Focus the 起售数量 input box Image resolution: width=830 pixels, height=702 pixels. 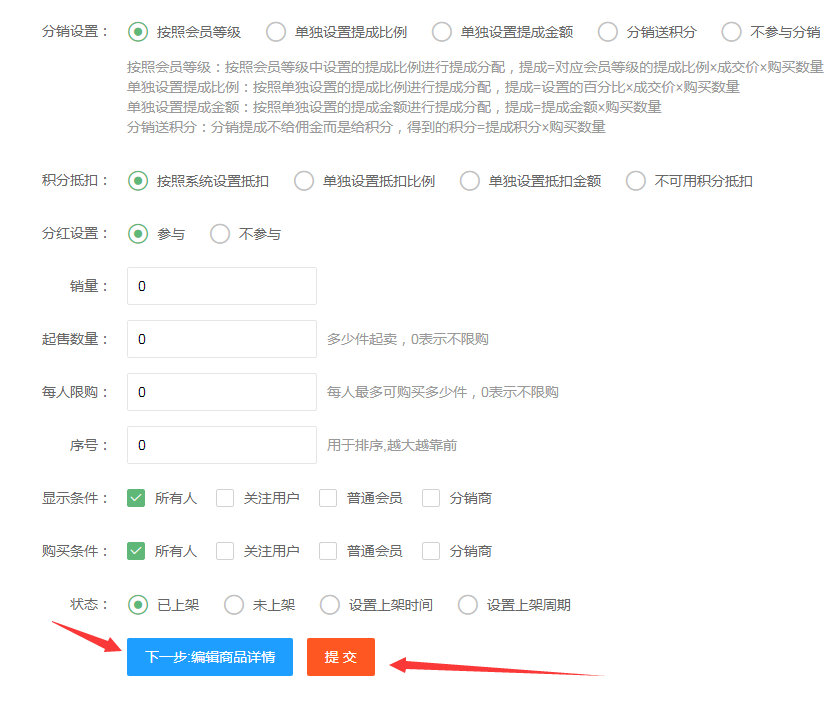point(221,339)
